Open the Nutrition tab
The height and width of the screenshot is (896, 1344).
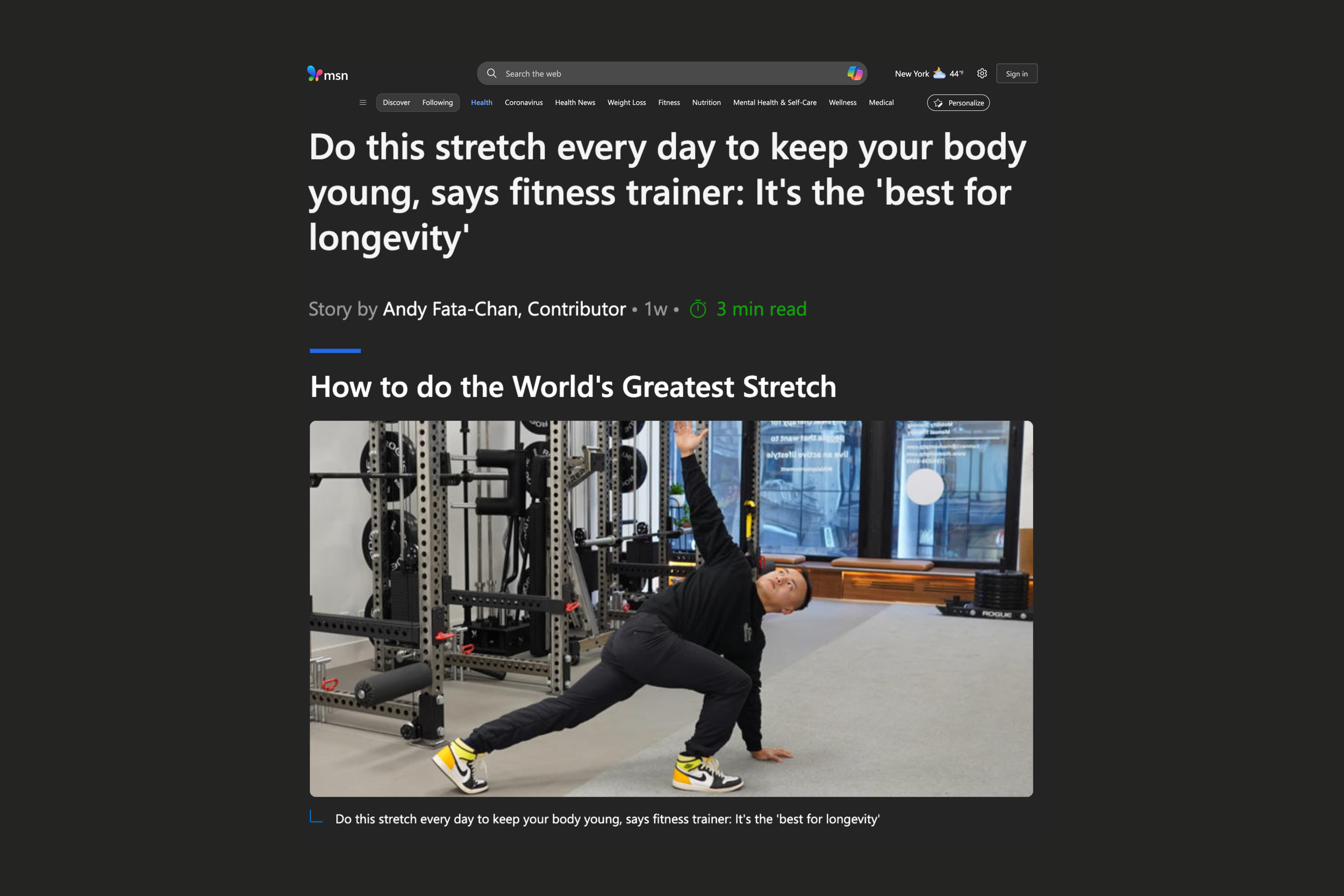706,102
